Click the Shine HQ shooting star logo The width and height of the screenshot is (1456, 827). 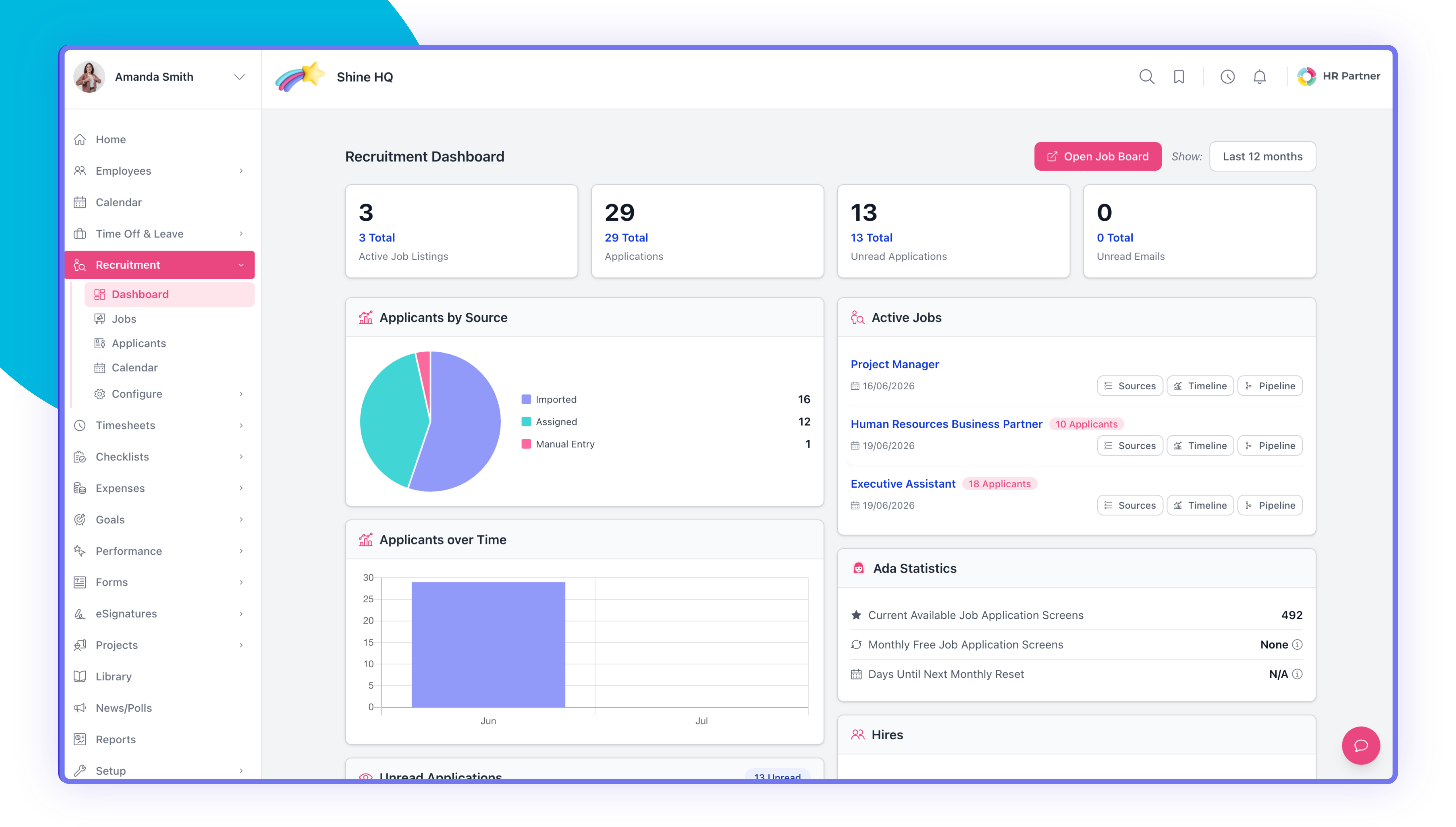point(300,77)
